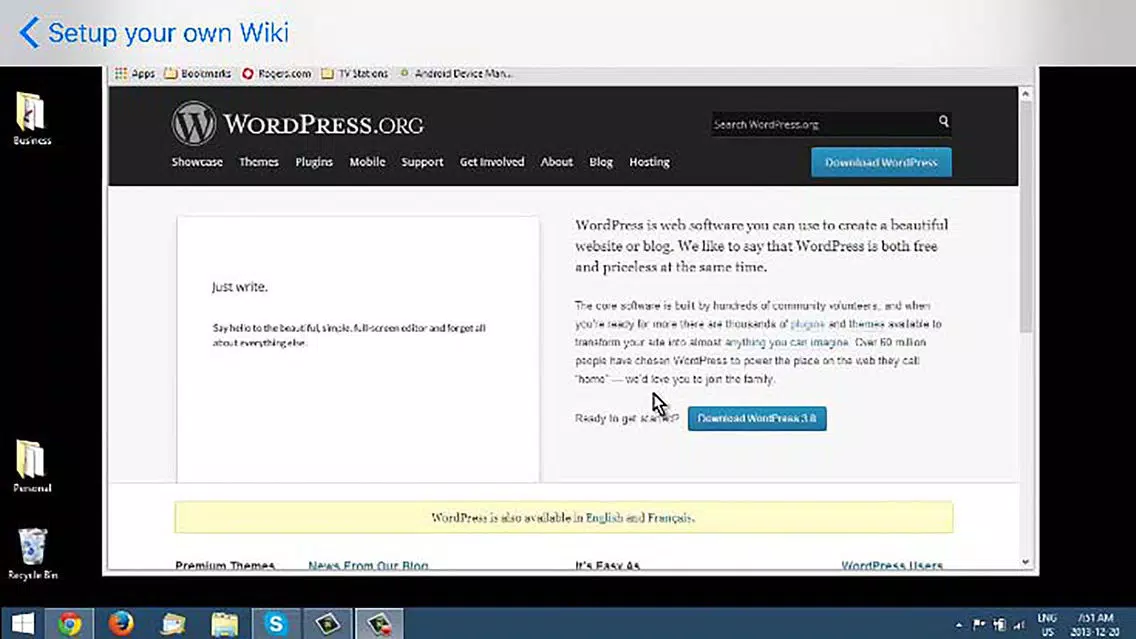Image resolution: width=1136 pixels, height=639 pixels.
Task: Select the English language link
Action: coord(604,517)
